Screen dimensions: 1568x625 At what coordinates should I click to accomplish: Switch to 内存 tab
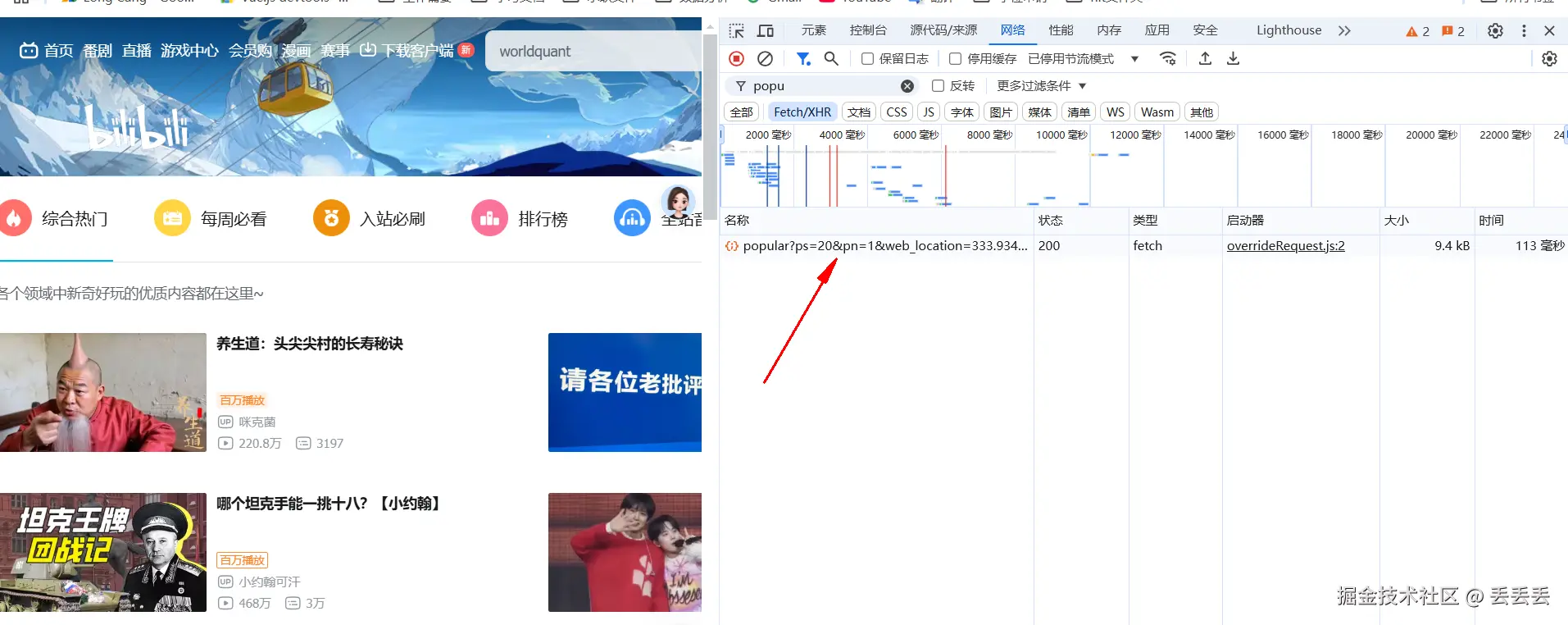point(1109,30)
